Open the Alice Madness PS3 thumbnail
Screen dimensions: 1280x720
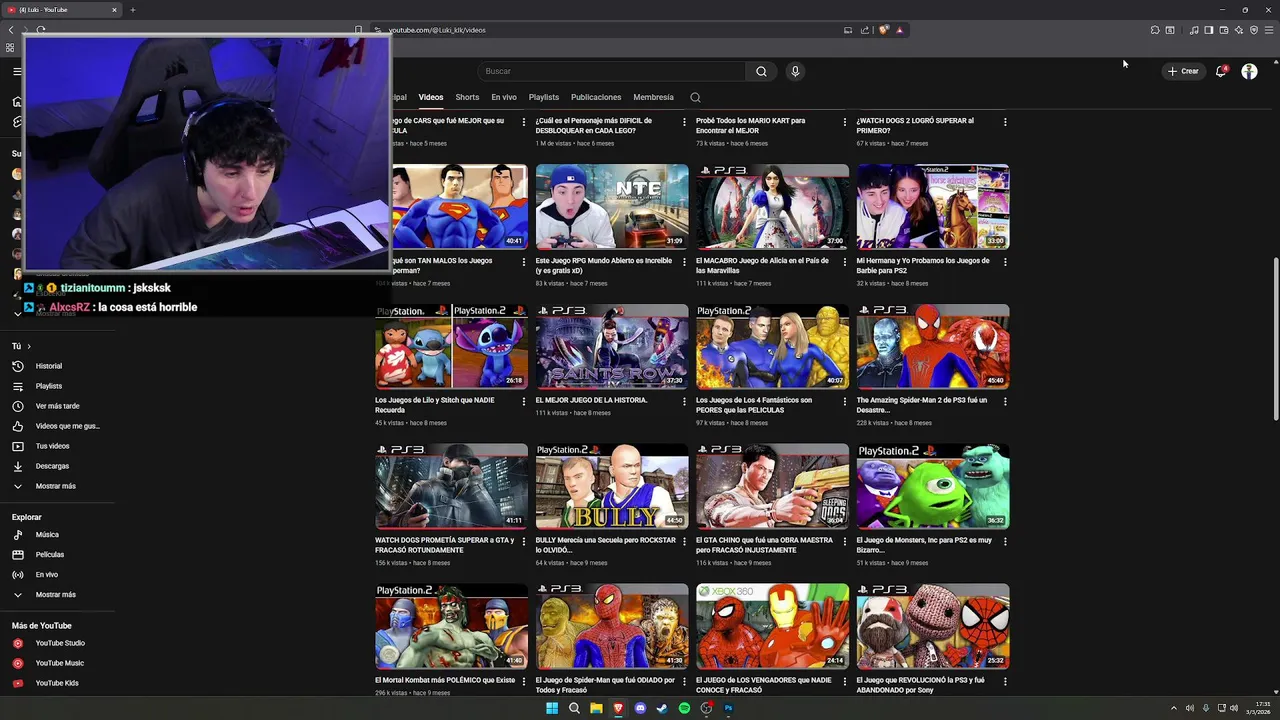click(772, 206)
